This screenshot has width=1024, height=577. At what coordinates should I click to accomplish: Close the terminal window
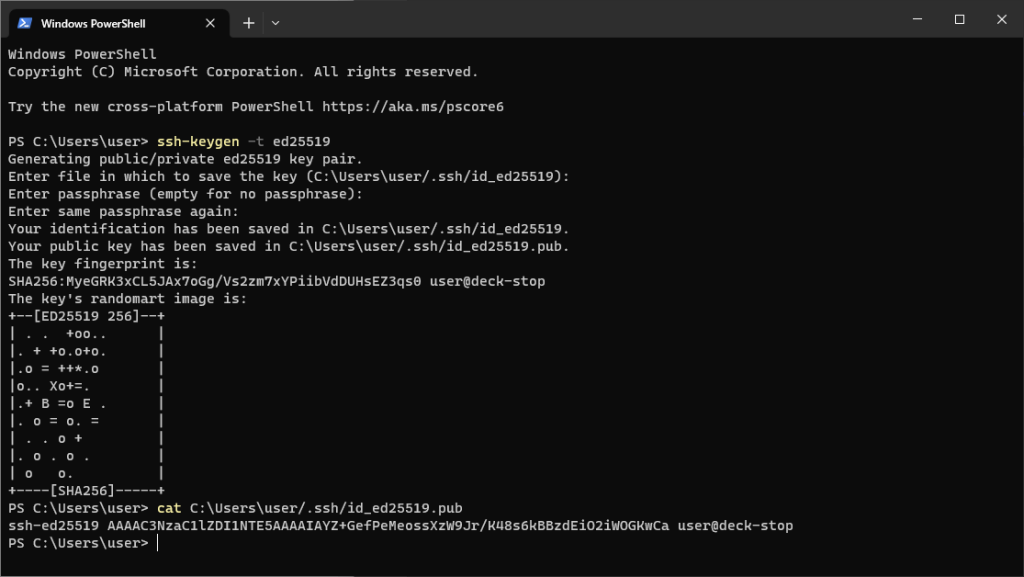(x=1003, y=19)
